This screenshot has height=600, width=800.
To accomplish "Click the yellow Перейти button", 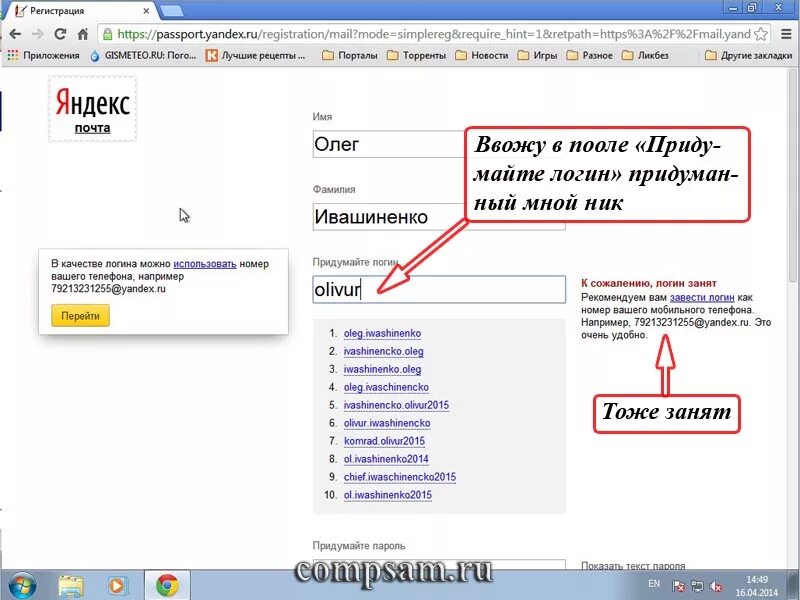I will click(x=80, y=316).
